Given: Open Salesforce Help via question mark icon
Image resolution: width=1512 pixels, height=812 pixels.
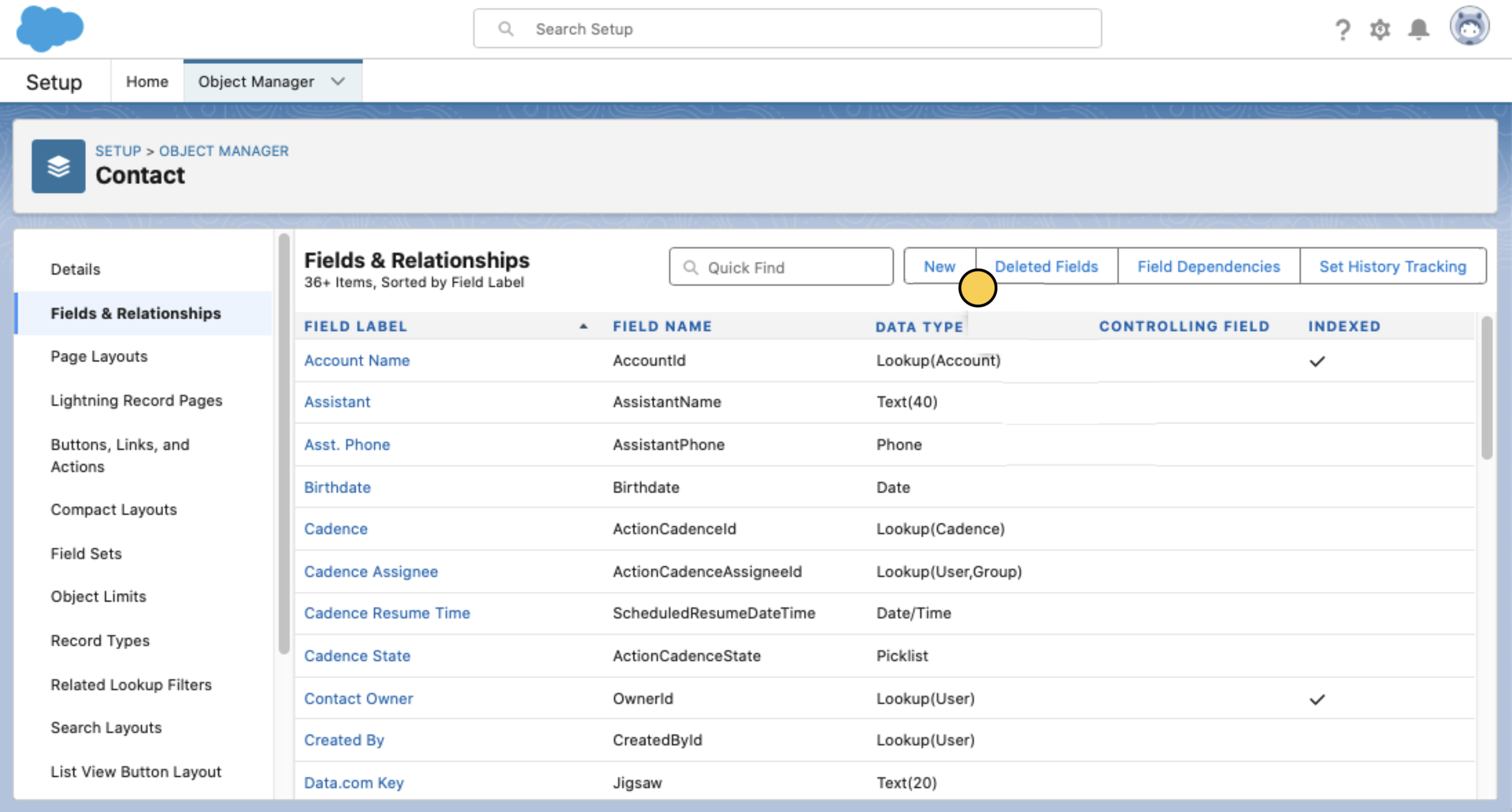Looking at the screenshot, I should tap(1342, 28).
